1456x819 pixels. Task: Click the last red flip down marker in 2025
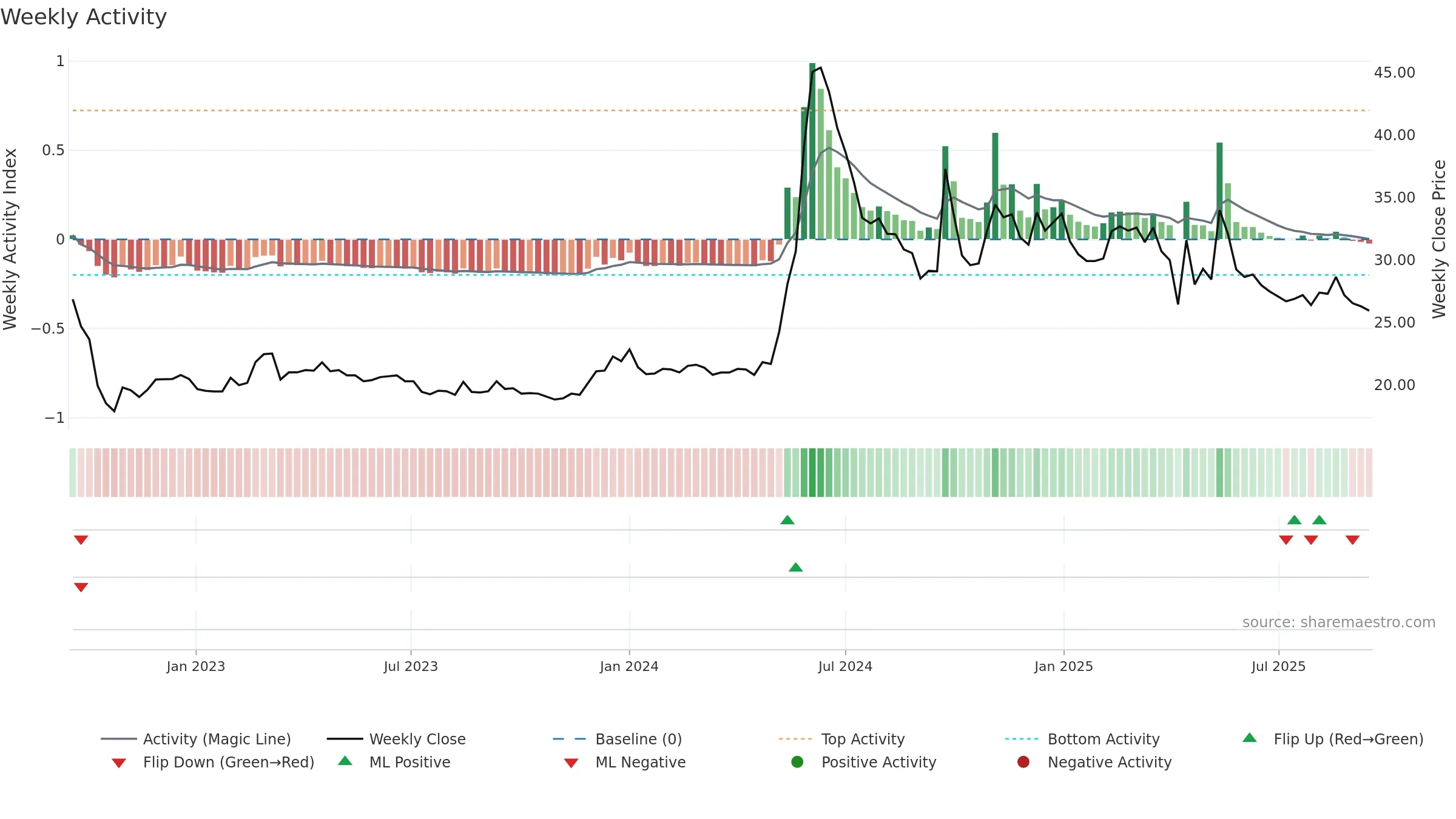(1352, 540)
